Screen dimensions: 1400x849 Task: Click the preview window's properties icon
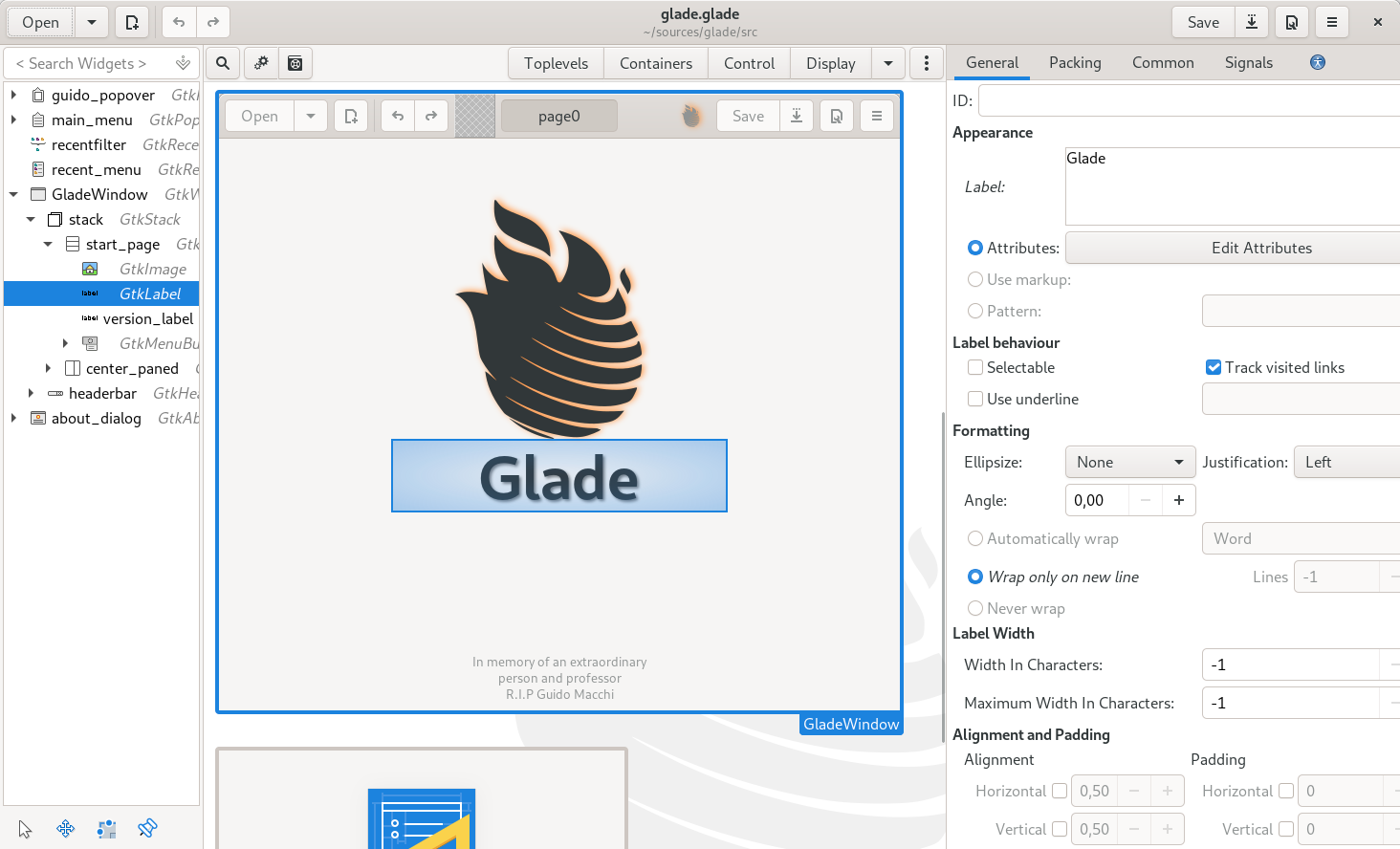[837, 116]
